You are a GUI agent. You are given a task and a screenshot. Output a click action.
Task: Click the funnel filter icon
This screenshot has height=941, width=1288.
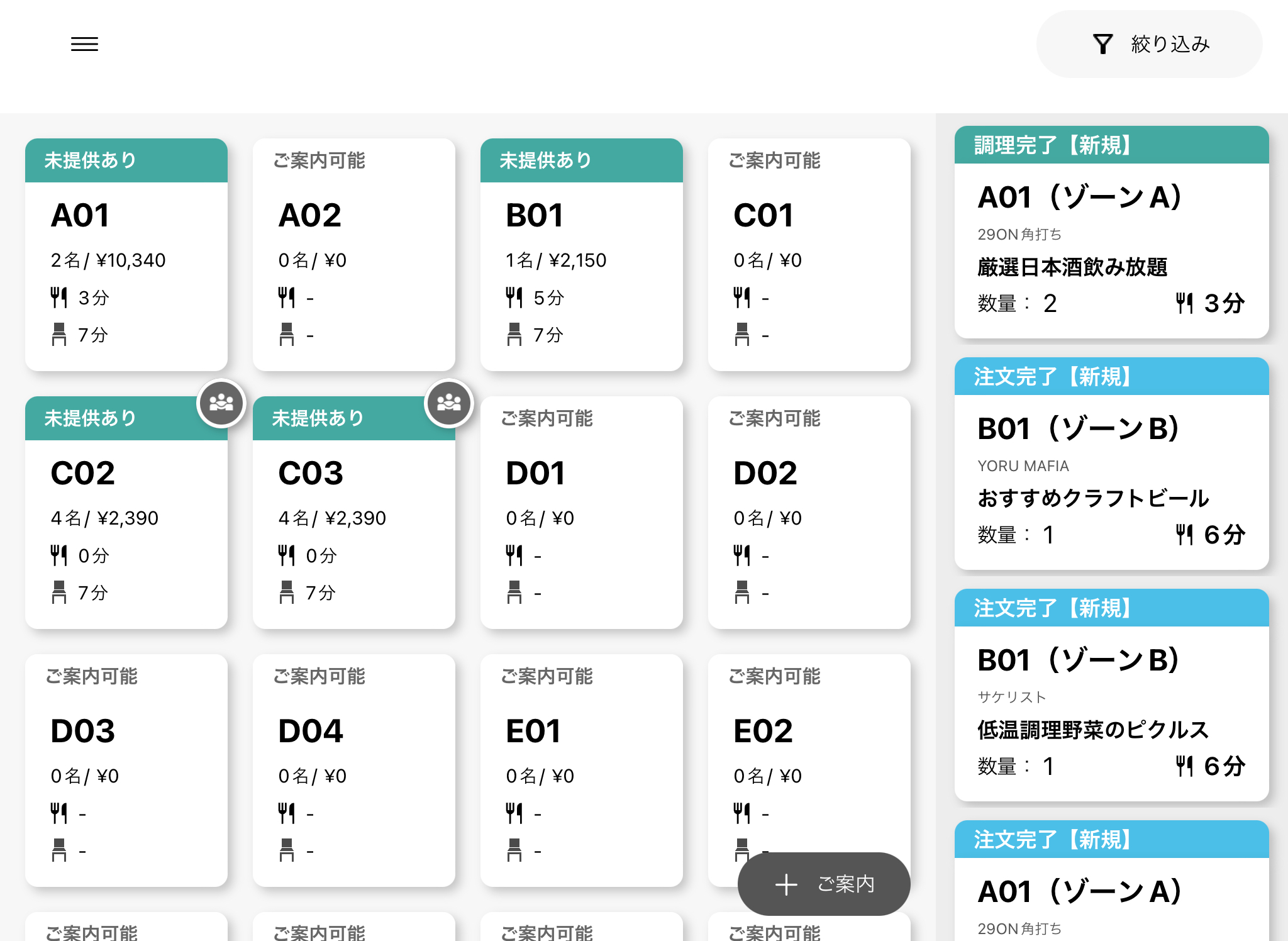[x=1102, y=44]
